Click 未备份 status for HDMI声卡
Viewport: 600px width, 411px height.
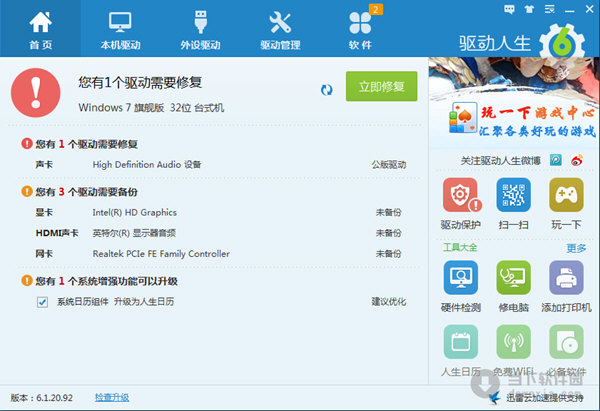(388, 233)
